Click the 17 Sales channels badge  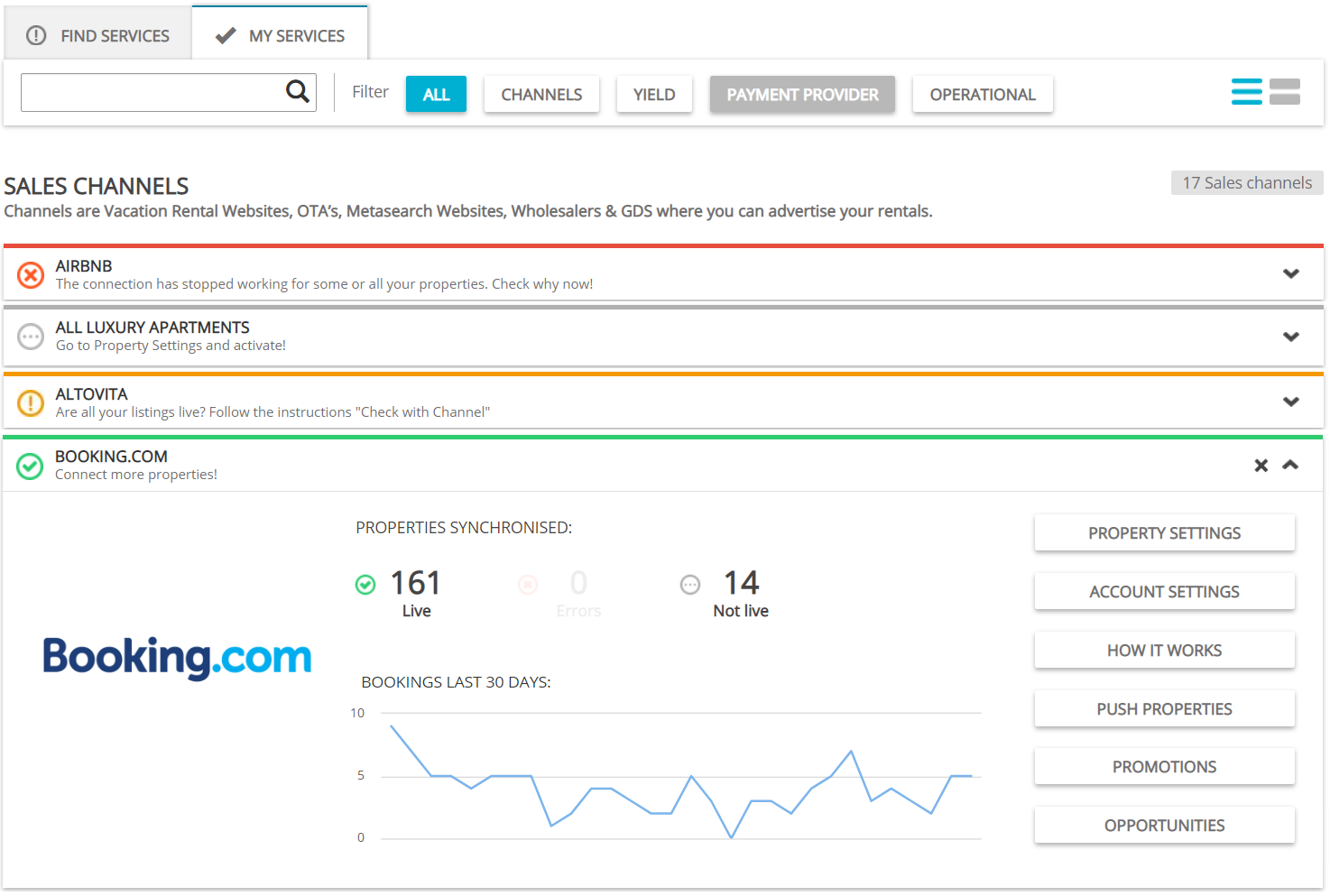click(x=1247, y=182)
